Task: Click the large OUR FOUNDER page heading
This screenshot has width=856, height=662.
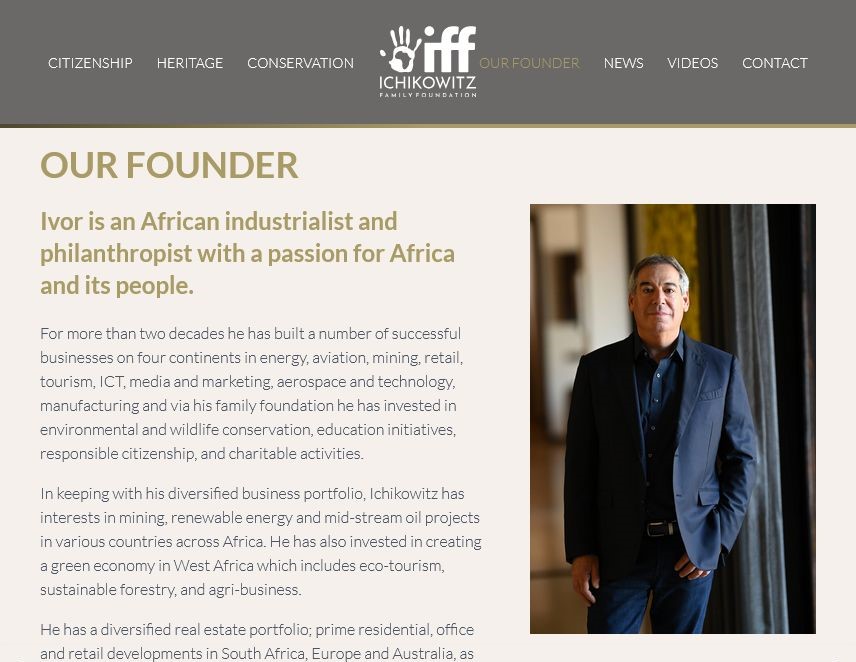Action: (x=169, y=165)
